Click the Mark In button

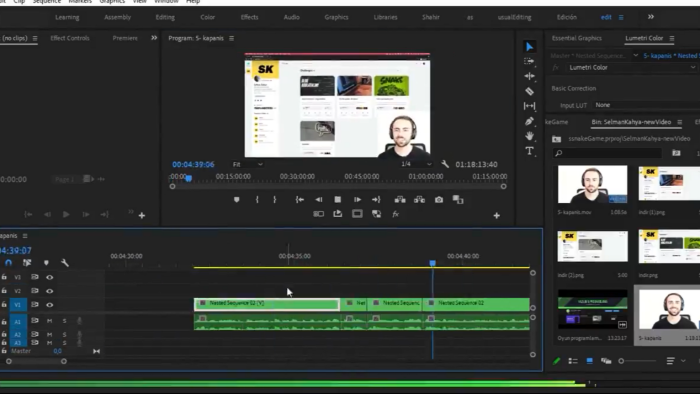pyautogui.click(x=257, y=199)
